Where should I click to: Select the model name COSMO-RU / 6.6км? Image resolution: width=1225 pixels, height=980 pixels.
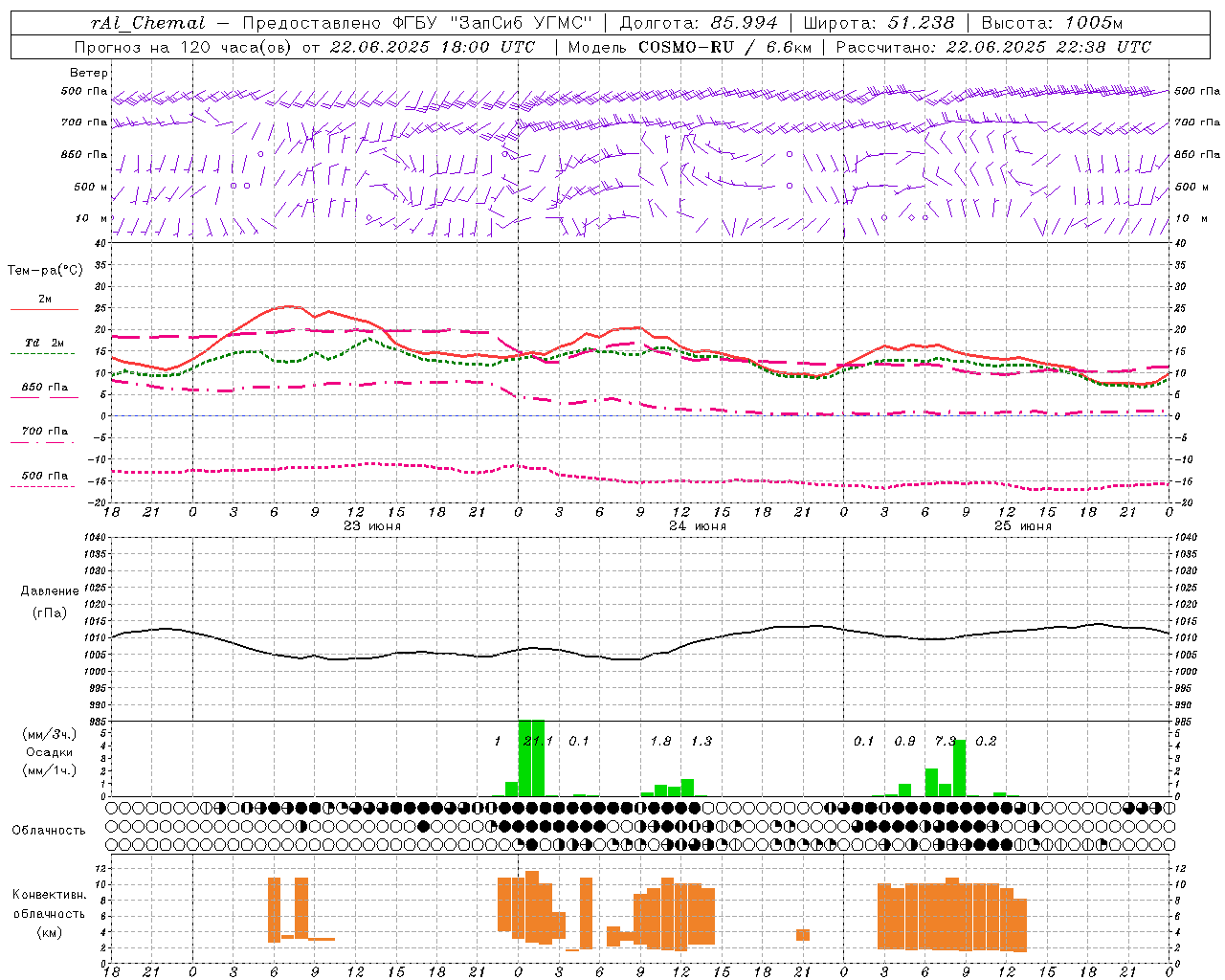click(724, 47)
